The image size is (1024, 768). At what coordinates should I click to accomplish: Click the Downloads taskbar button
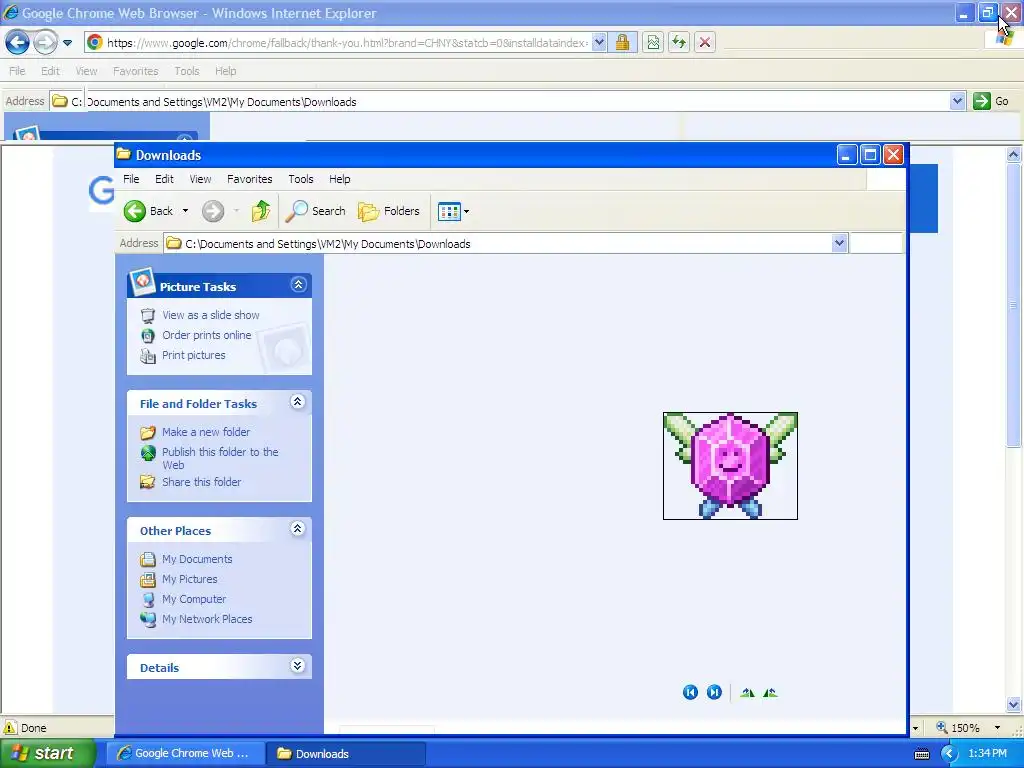(x=346, y=754)
